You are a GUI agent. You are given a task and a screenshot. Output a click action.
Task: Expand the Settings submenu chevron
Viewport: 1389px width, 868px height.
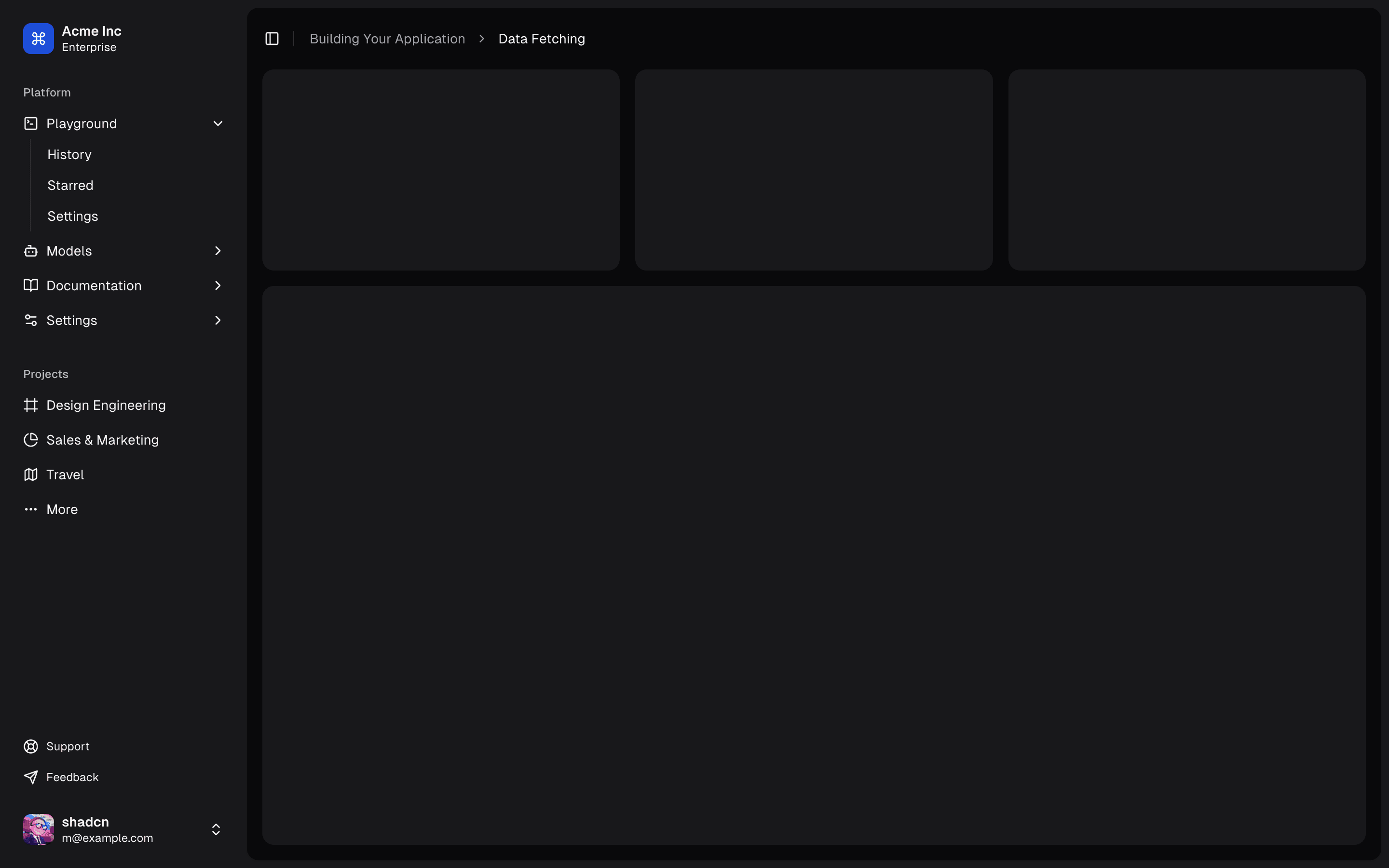[218, 320]
